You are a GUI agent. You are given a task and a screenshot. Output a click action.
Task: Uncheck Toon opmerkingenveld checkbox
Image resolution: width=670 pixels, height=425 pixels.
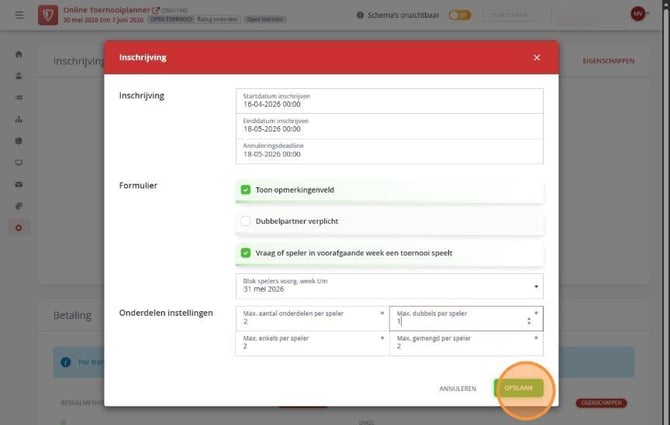pos(245,190)
